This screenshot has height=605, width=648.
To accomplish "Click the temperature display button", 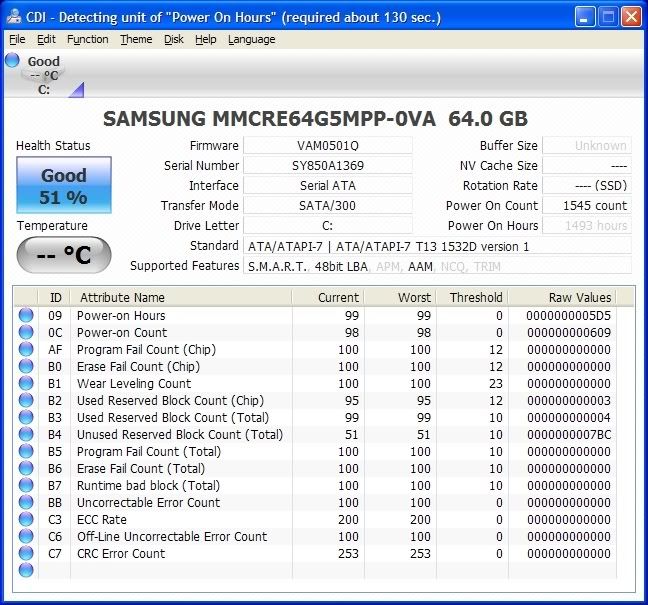I will 63,255.
